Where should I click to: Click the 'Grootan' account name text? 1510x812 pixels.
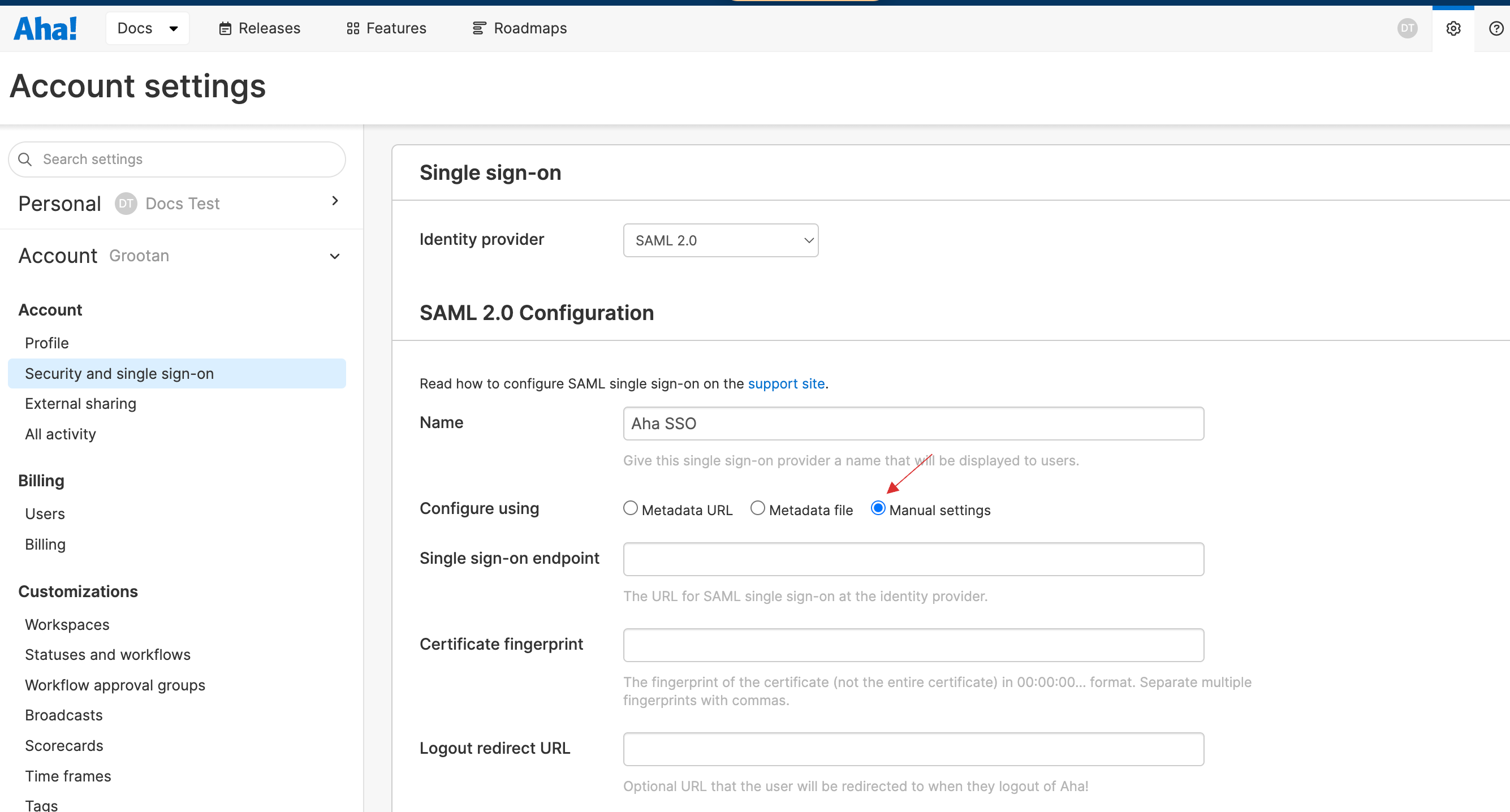pos(139,256)
